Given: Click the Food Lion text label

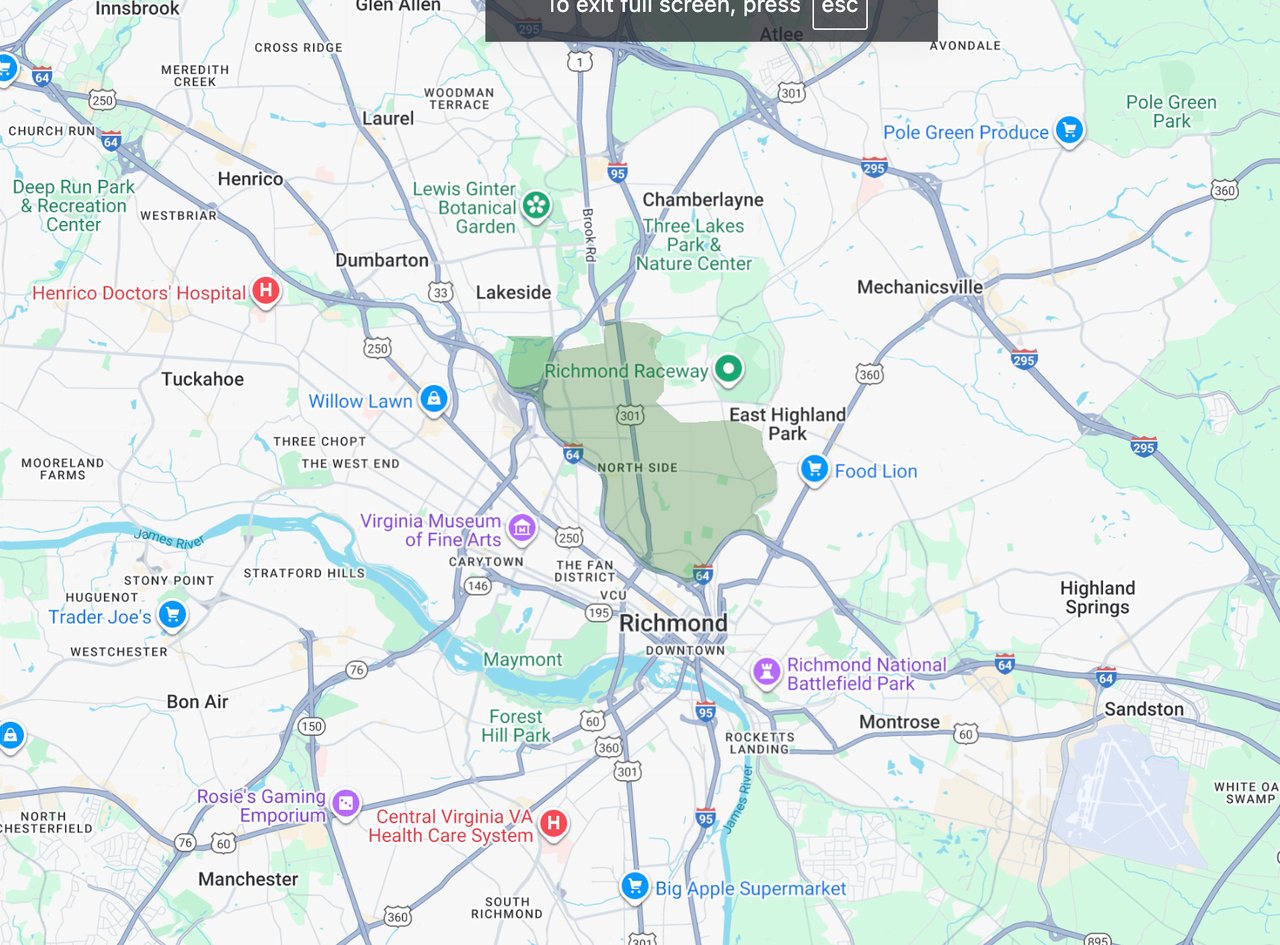Looking at the screenshot, I should [x=876, y=471].
